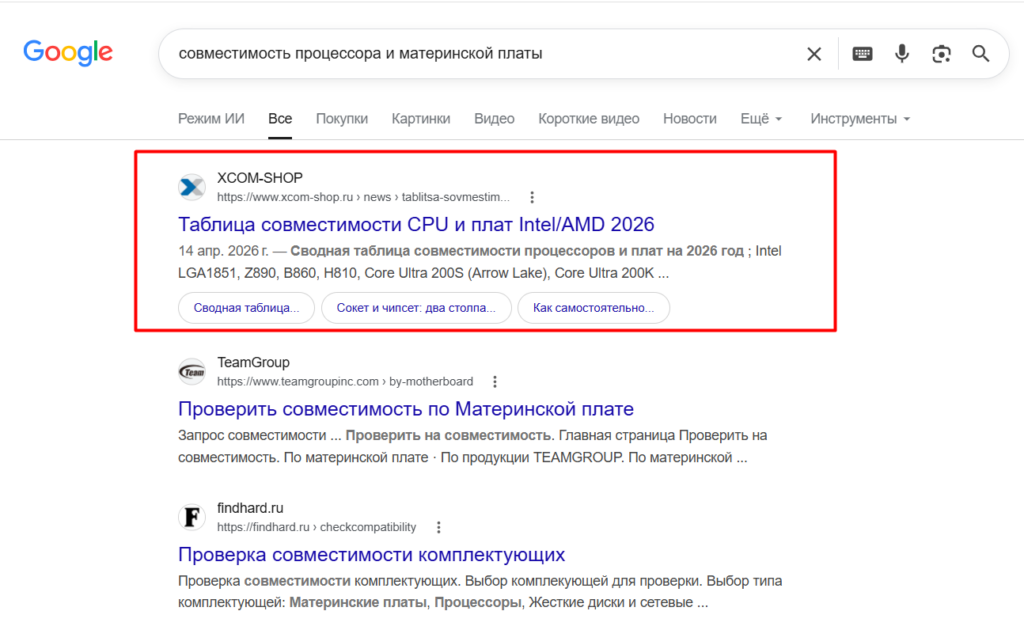1024x630 pixels.
Task: Click the XCOM-SHOP site name
Action: pyautogui.click(x=260, y=178)
